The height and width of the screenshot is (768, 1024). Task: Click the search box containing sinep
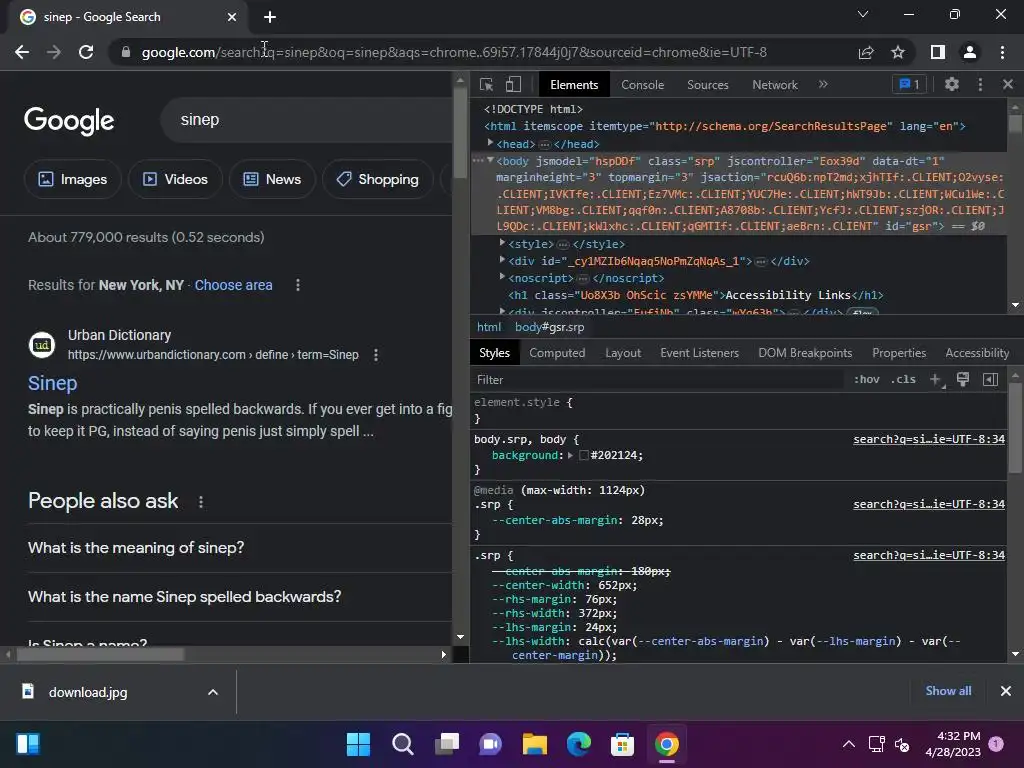click(x=307, y=120)
